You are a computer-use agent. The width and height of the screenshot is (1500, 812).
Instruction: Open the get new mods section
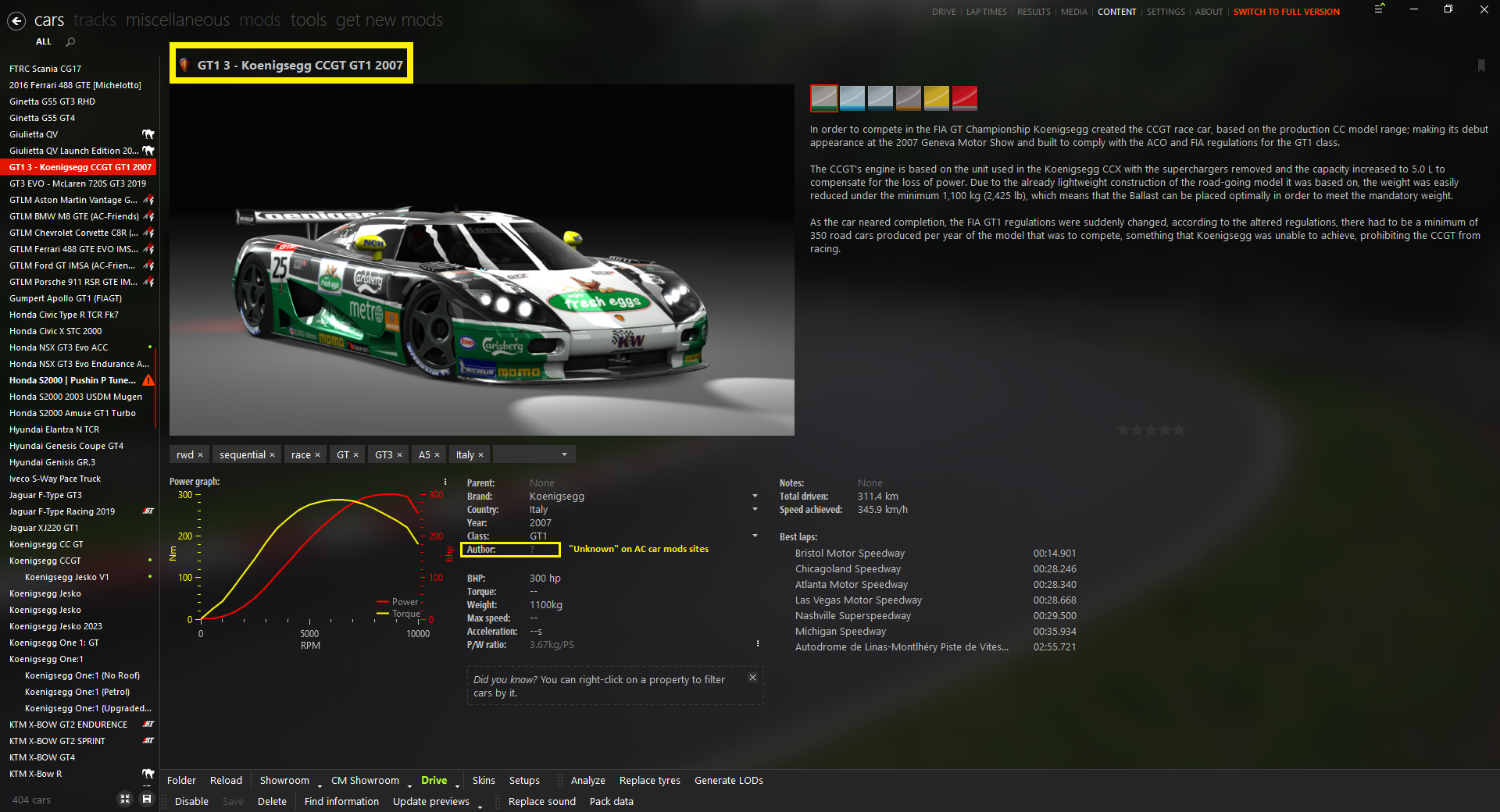coord(389,20)
